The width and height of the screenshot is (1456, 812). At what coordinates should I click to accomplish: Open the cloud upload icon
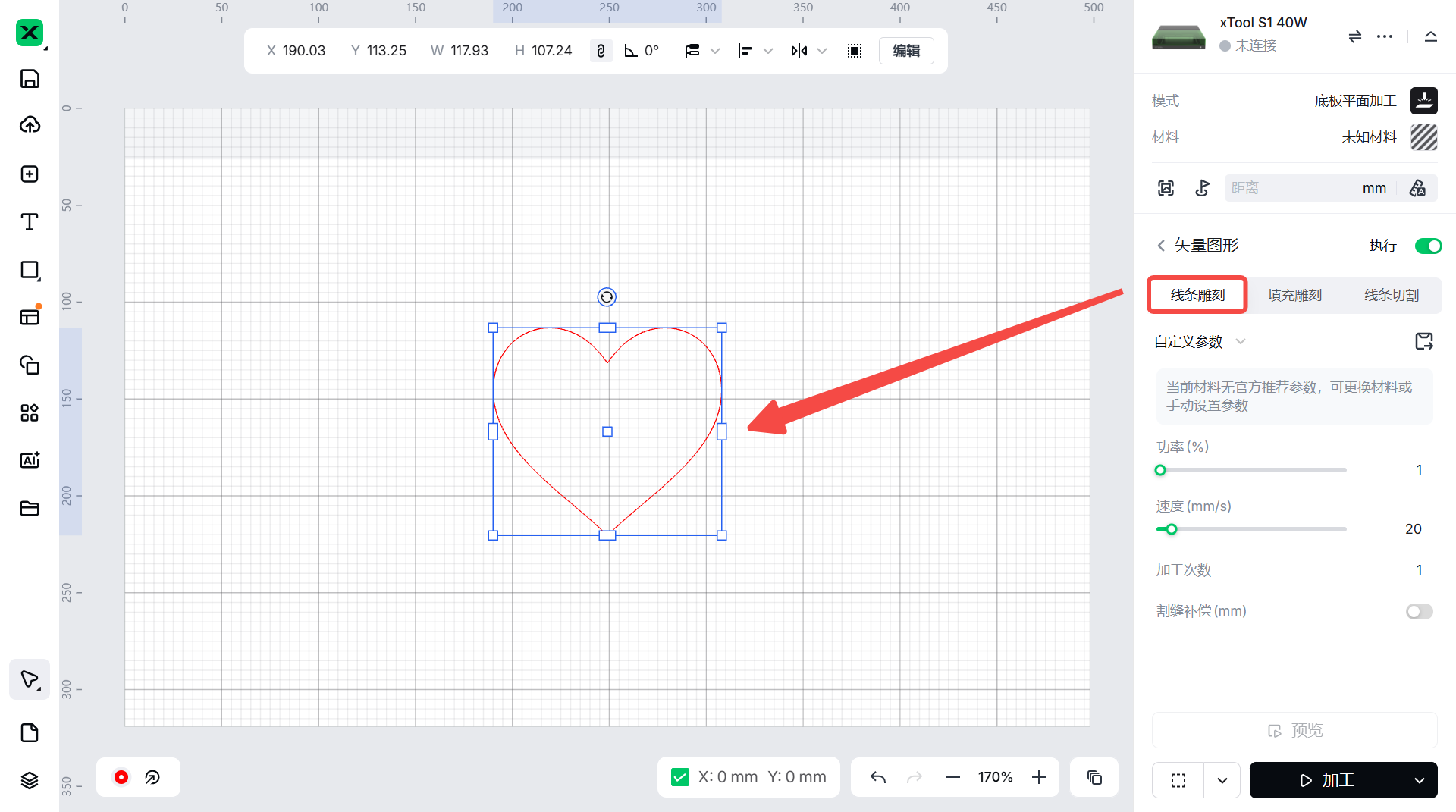coord(30,125)
